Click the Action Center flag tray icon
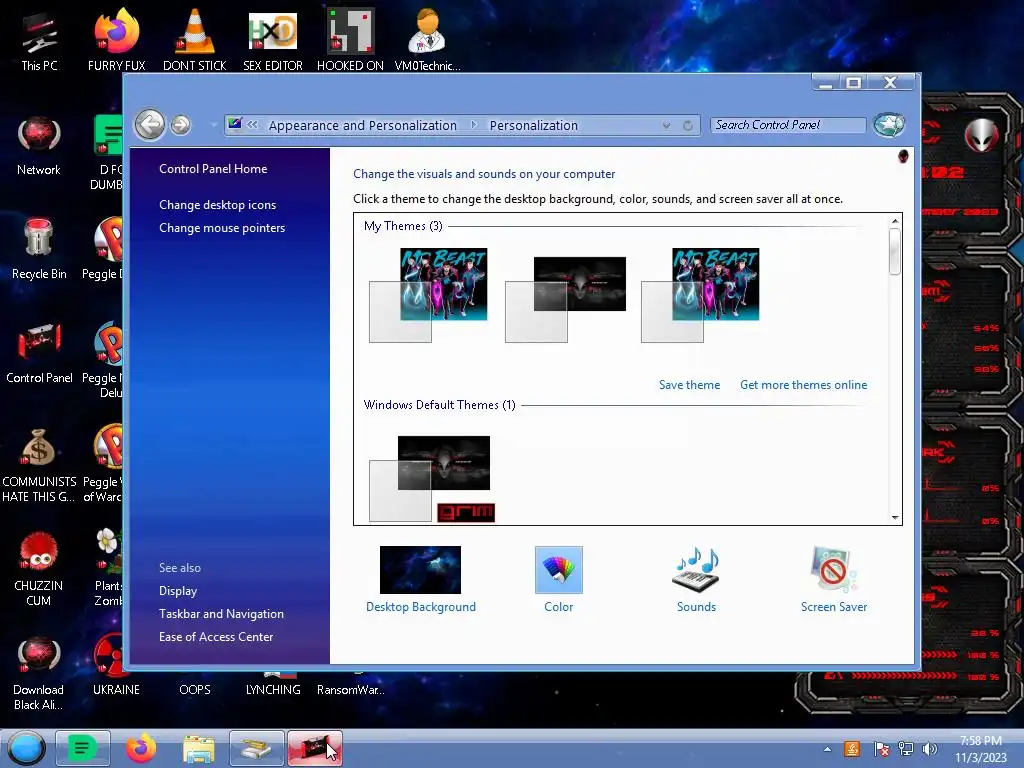The width and height of the screenshot is (1024, 768). (881, 749)
